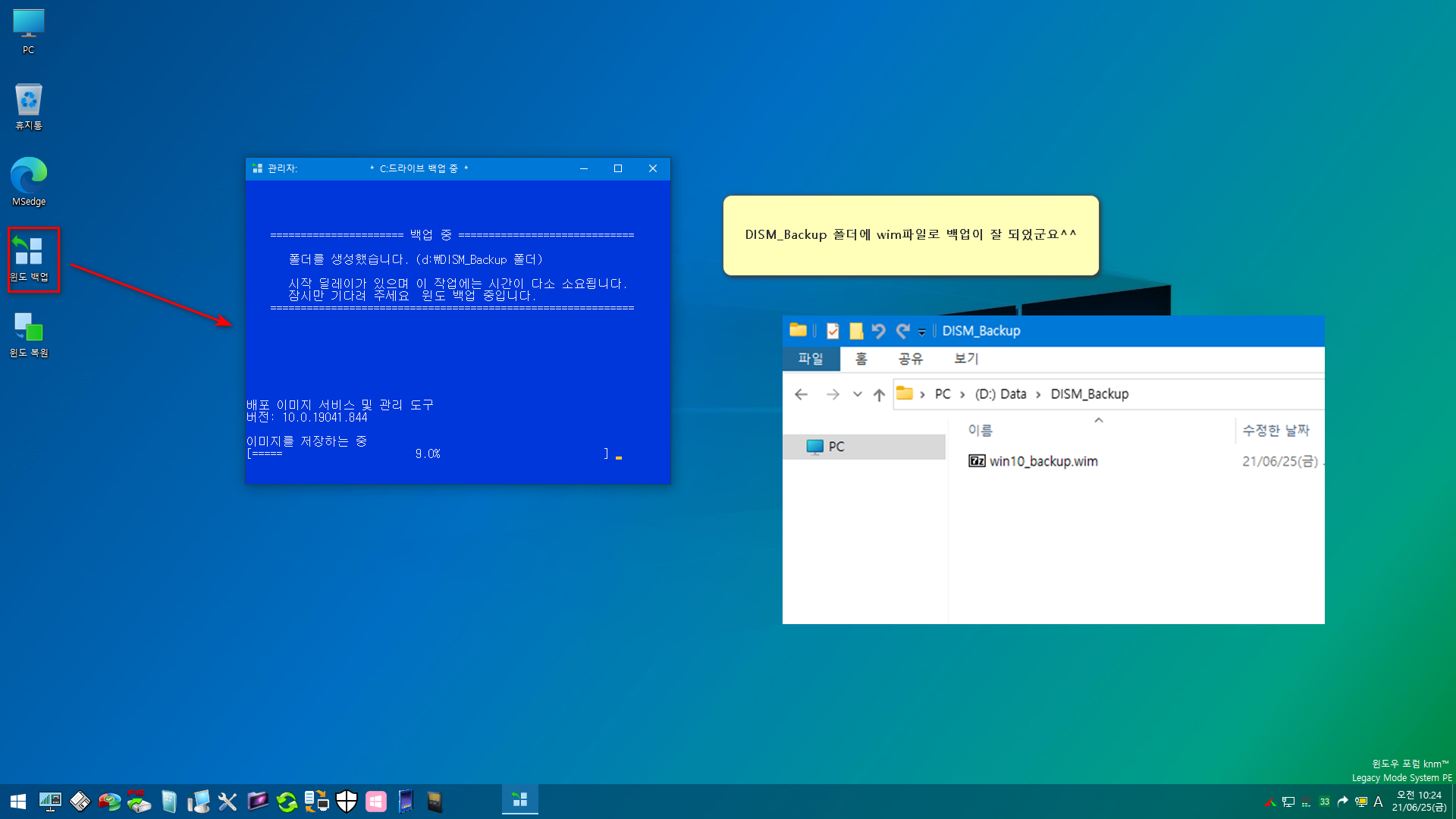The image size is (1456, 819).
Task: Open the Windows Start button
Action: (x=18, y=801)
